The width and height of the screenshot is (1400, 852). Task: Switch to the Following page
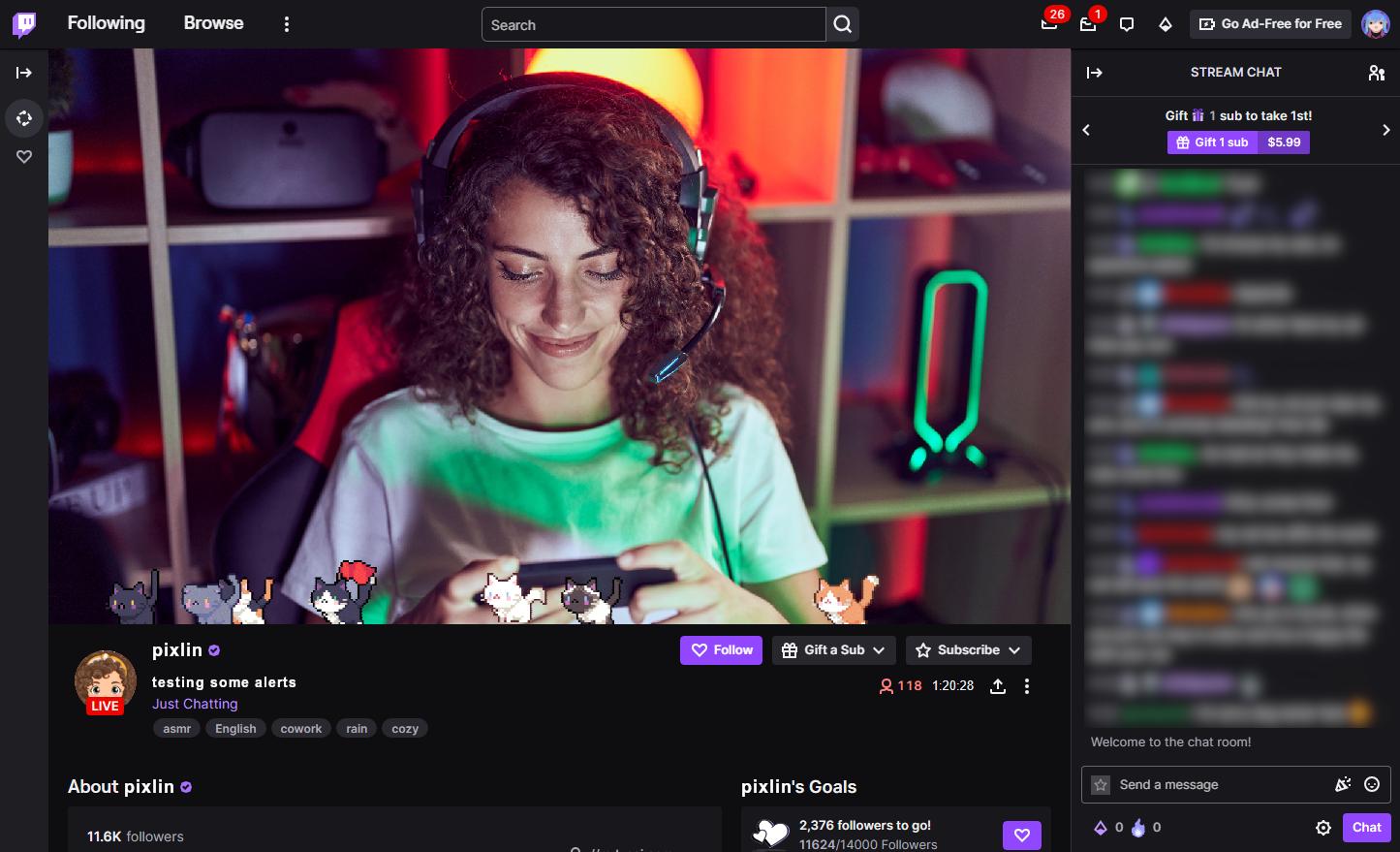(x=106, y=23)
